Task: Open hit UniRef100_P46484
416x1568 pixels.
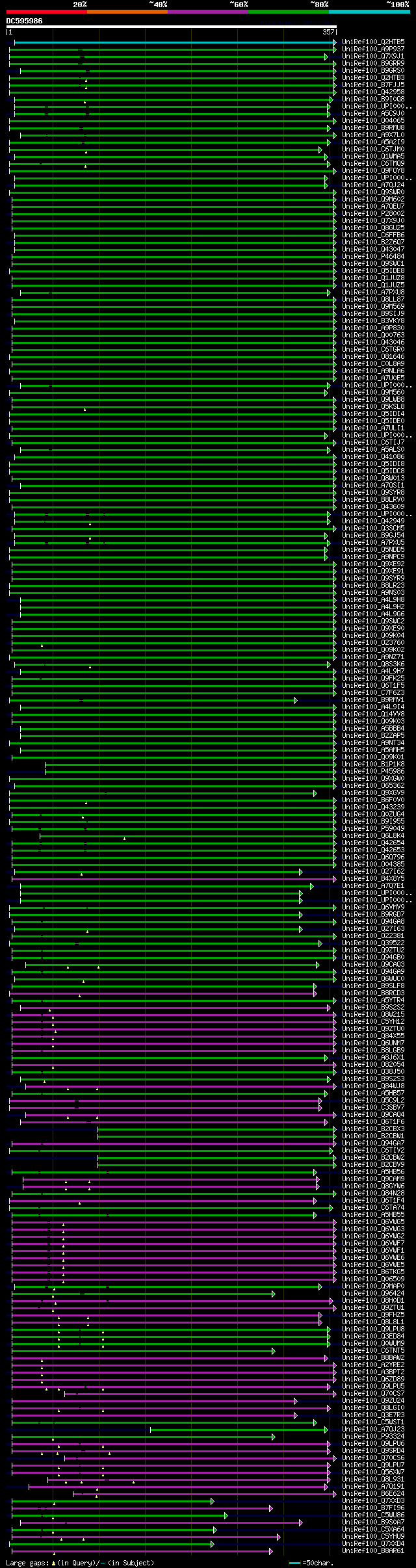Action: [373, 257]
